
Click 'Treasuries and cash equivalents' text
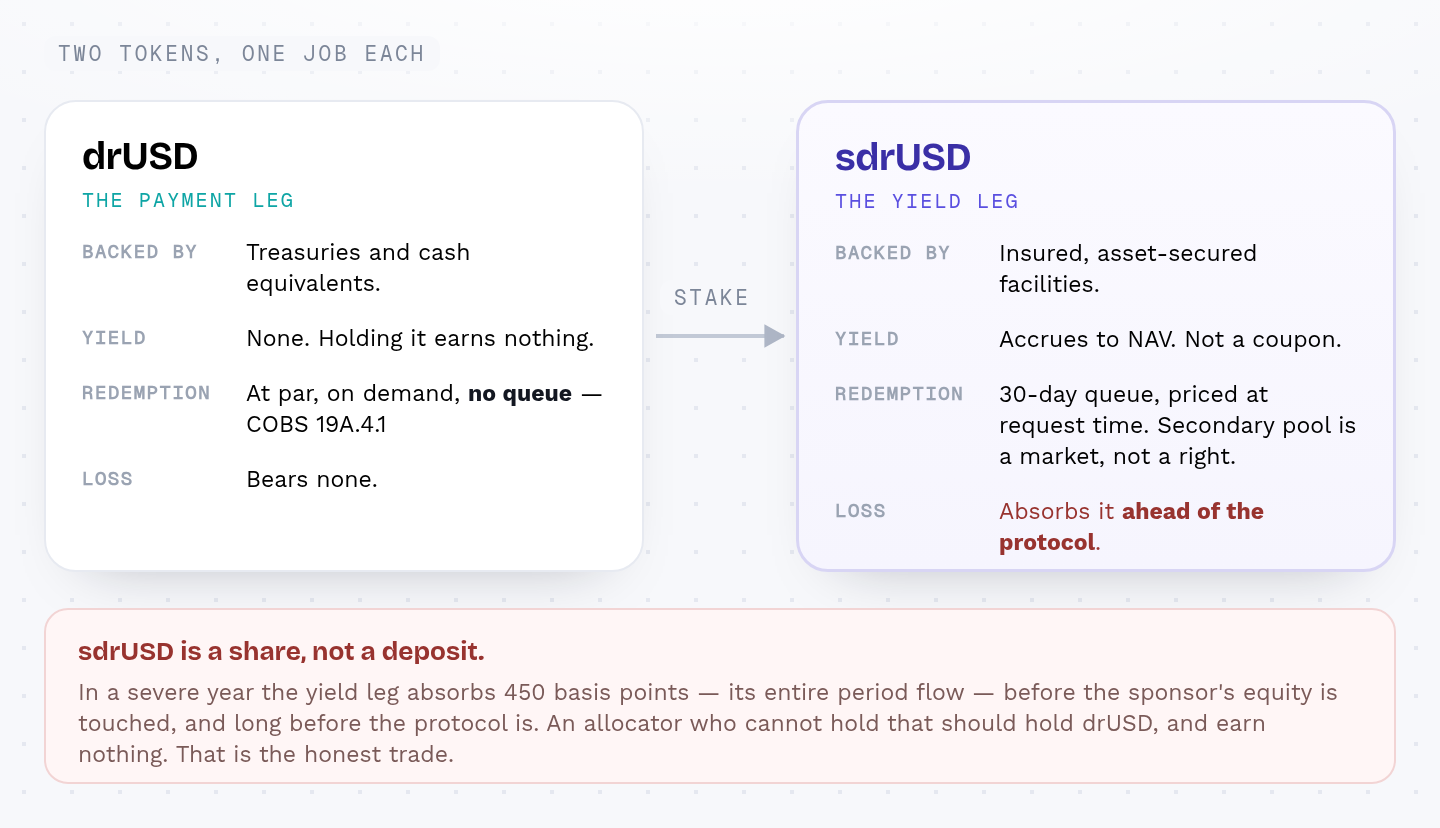tap(358, 267)
